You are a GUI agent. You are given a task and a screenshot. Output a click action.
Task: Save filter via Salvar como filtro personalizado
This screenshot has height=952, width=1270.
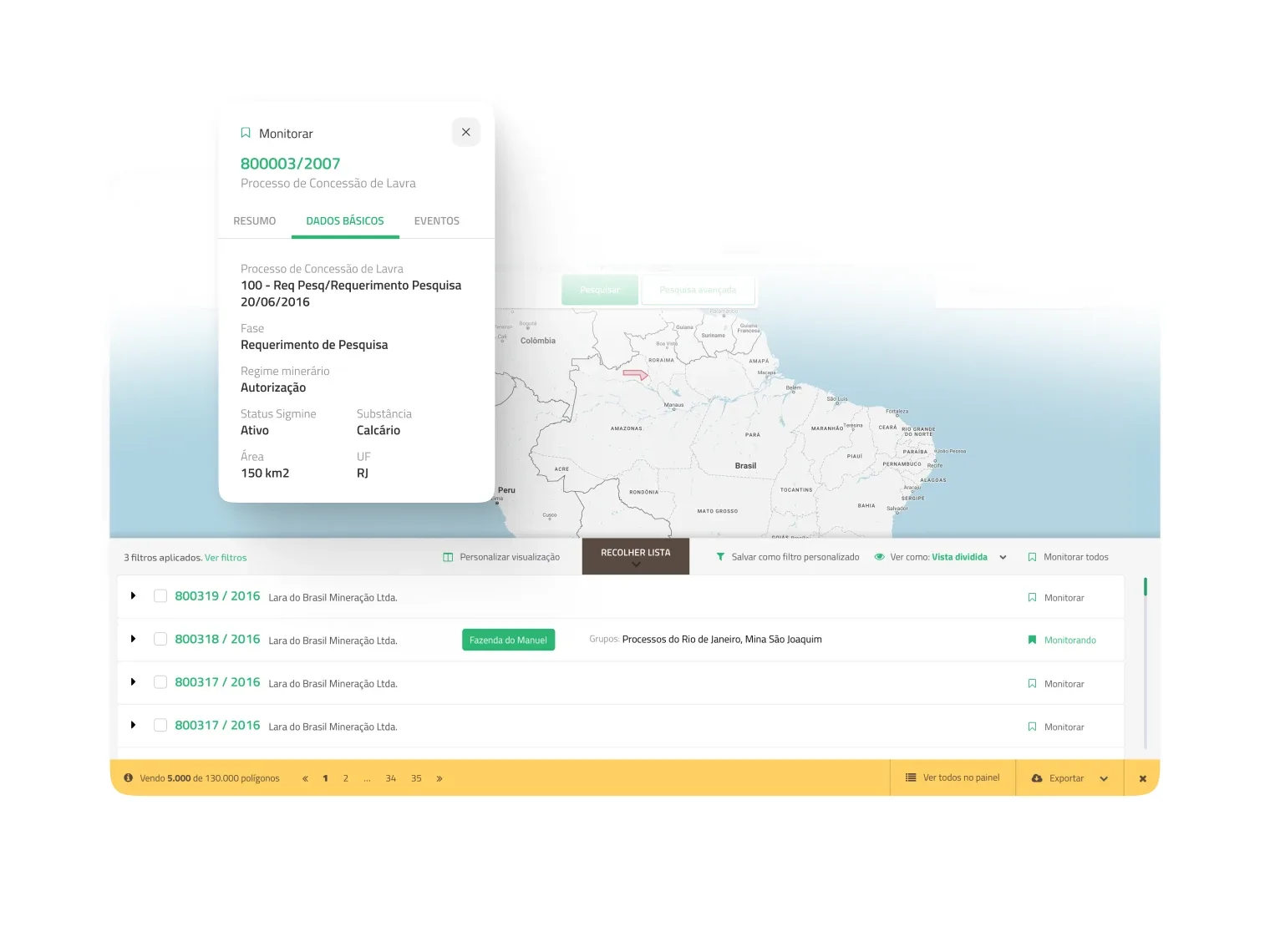[795, 557]
